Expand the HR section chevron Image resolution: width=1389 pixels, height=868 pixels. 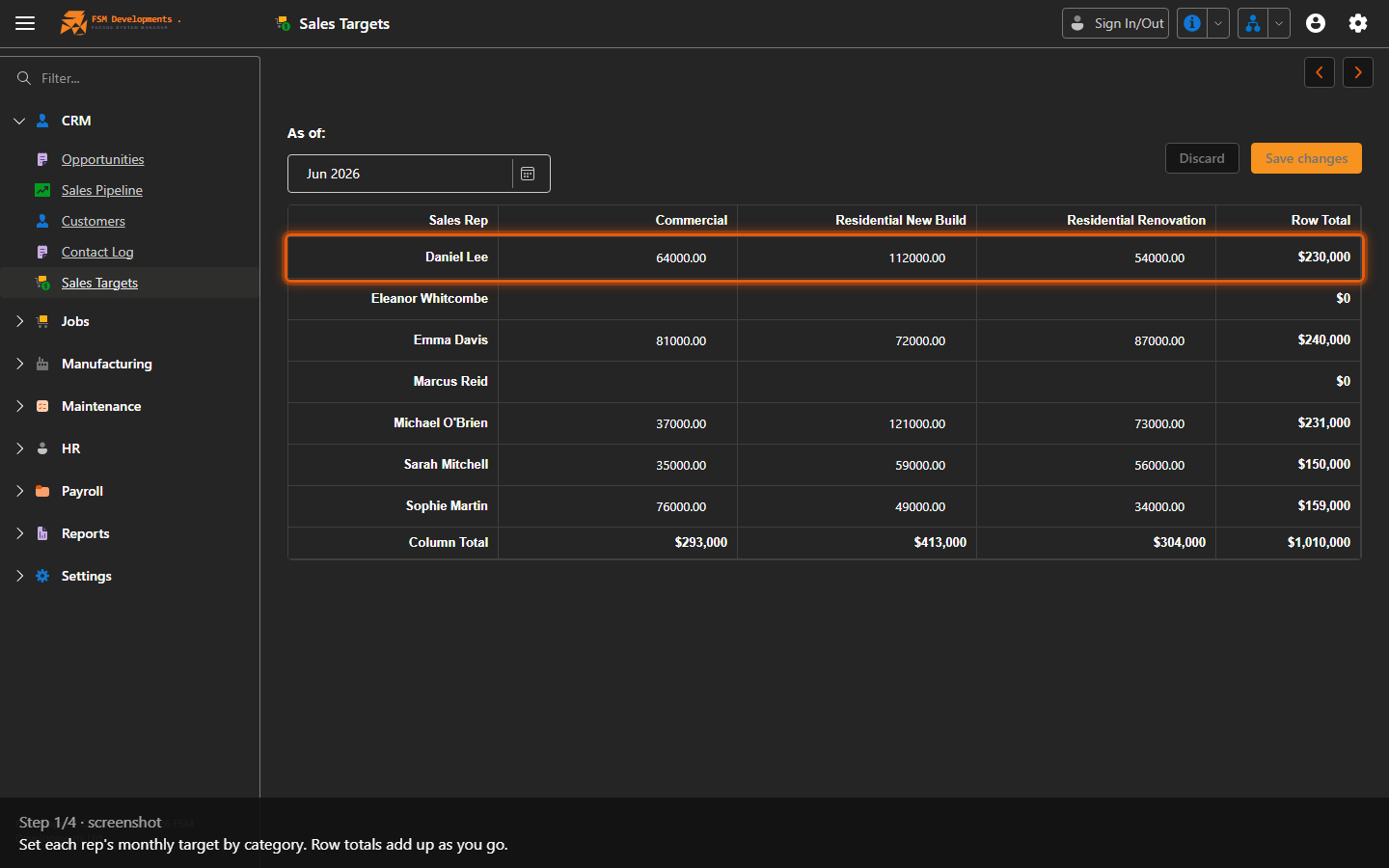click(x=19, y=448)
